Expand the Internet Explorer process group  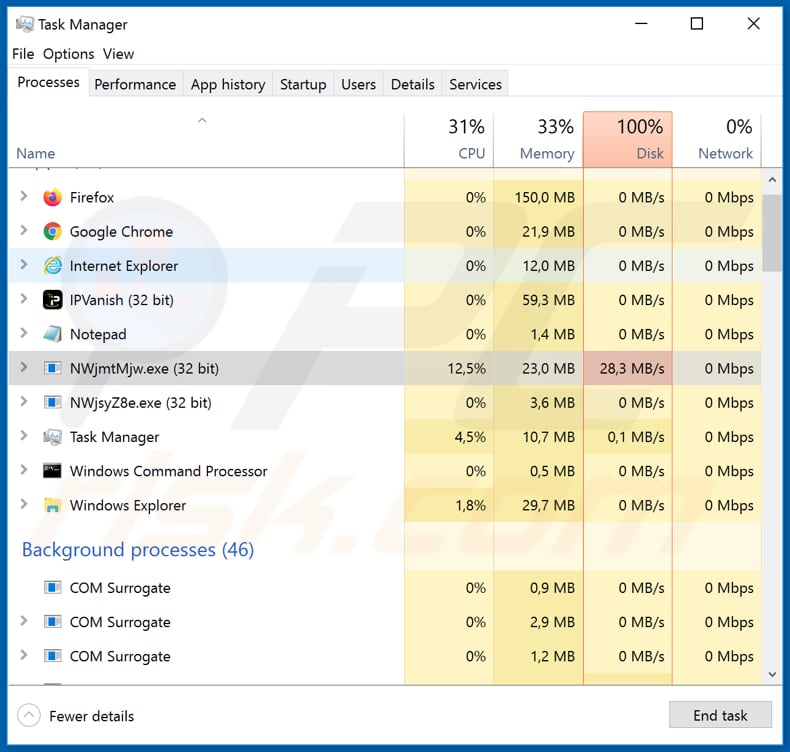(24, 264)
